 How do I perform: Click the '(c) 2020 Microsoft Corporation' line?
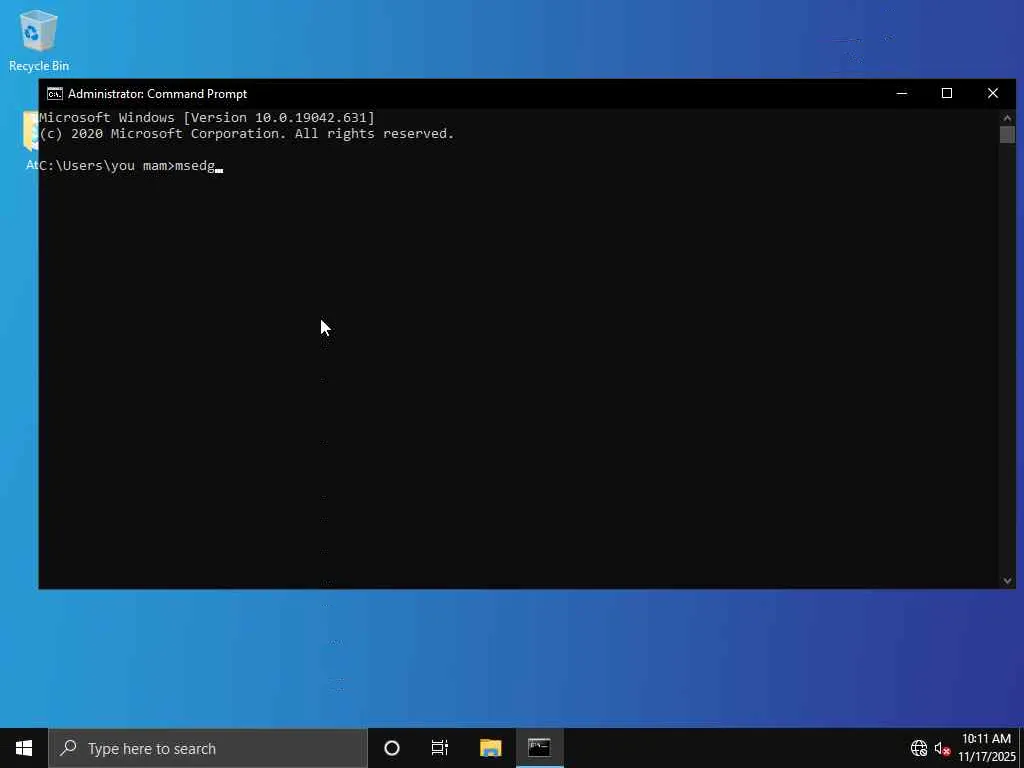click(x=247, y=134)
